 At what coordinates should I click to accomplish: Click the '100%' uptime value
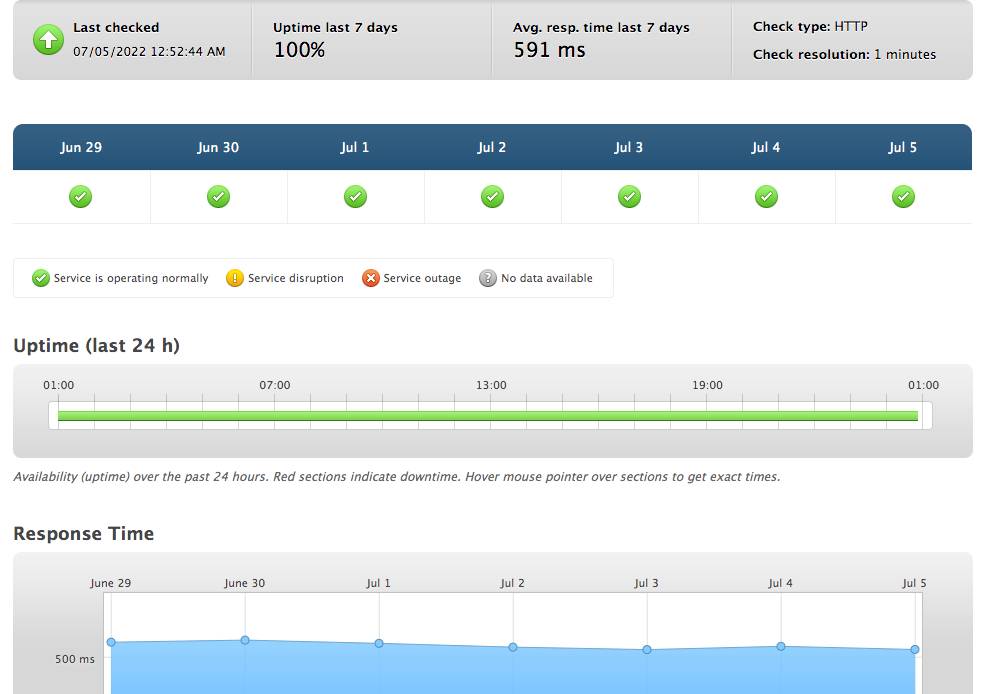pyautogui.click(x=299, y=50)
